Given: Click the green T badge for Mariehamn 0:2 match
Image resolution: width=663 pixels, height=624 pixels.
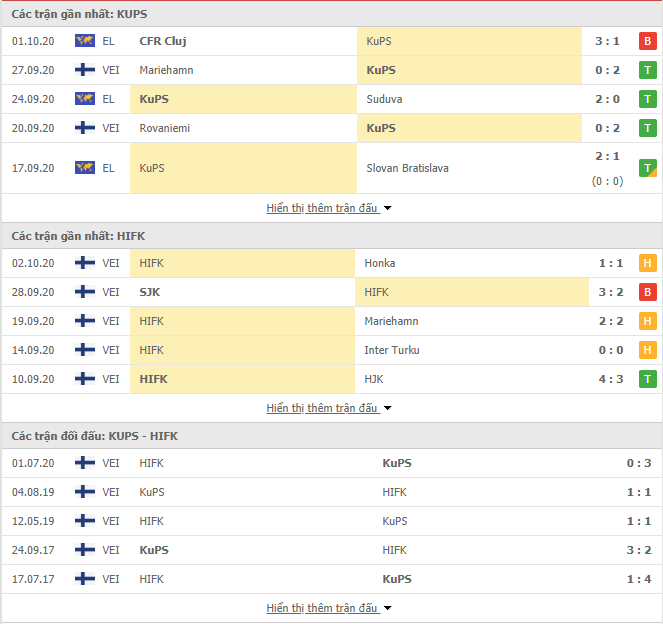Looking at the screenshot, I should (647, 70).
